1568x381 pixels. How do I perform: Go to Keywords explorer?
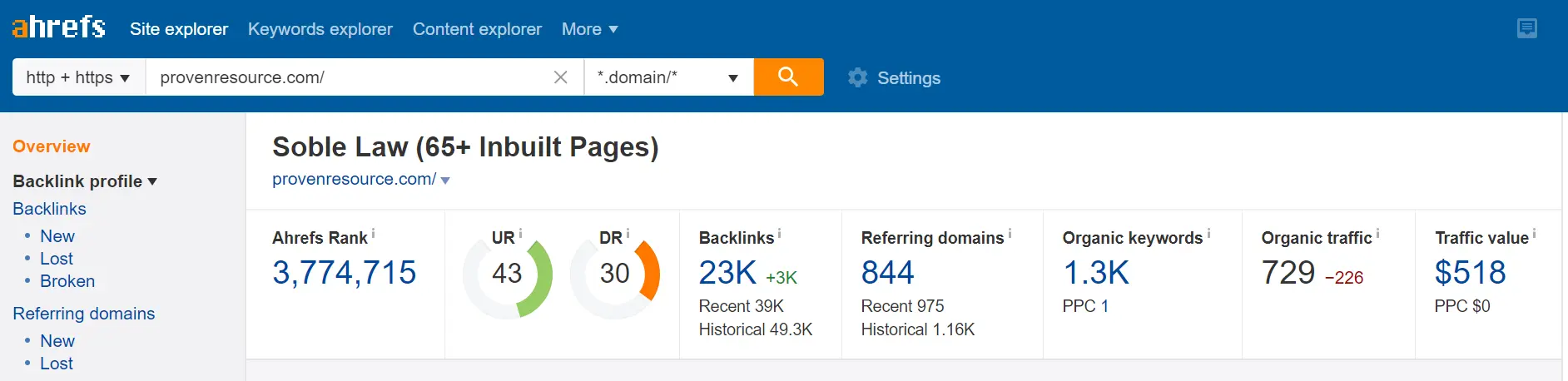tap(320, 29)
